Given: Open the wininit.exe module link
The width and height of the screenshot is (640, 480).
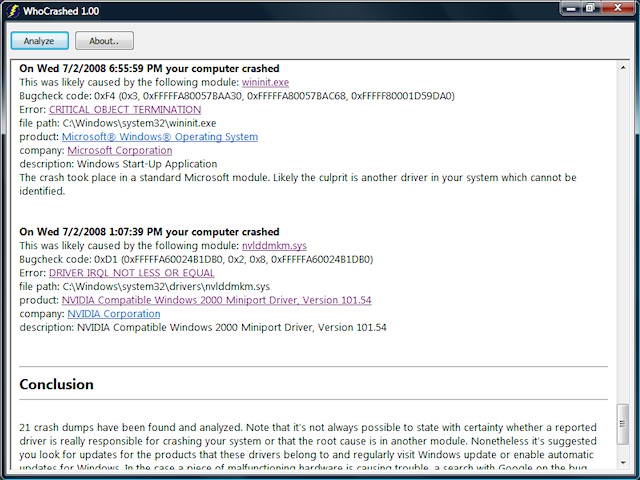Looking at the screenshot, I should 265,82.
